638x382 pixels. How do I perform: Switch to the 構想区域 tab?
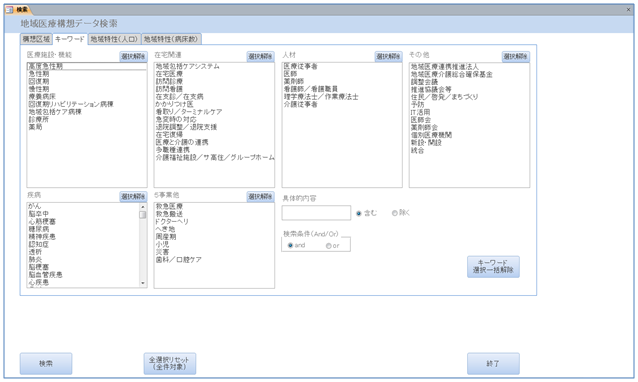pyautogui.click(x=36, y=39)
